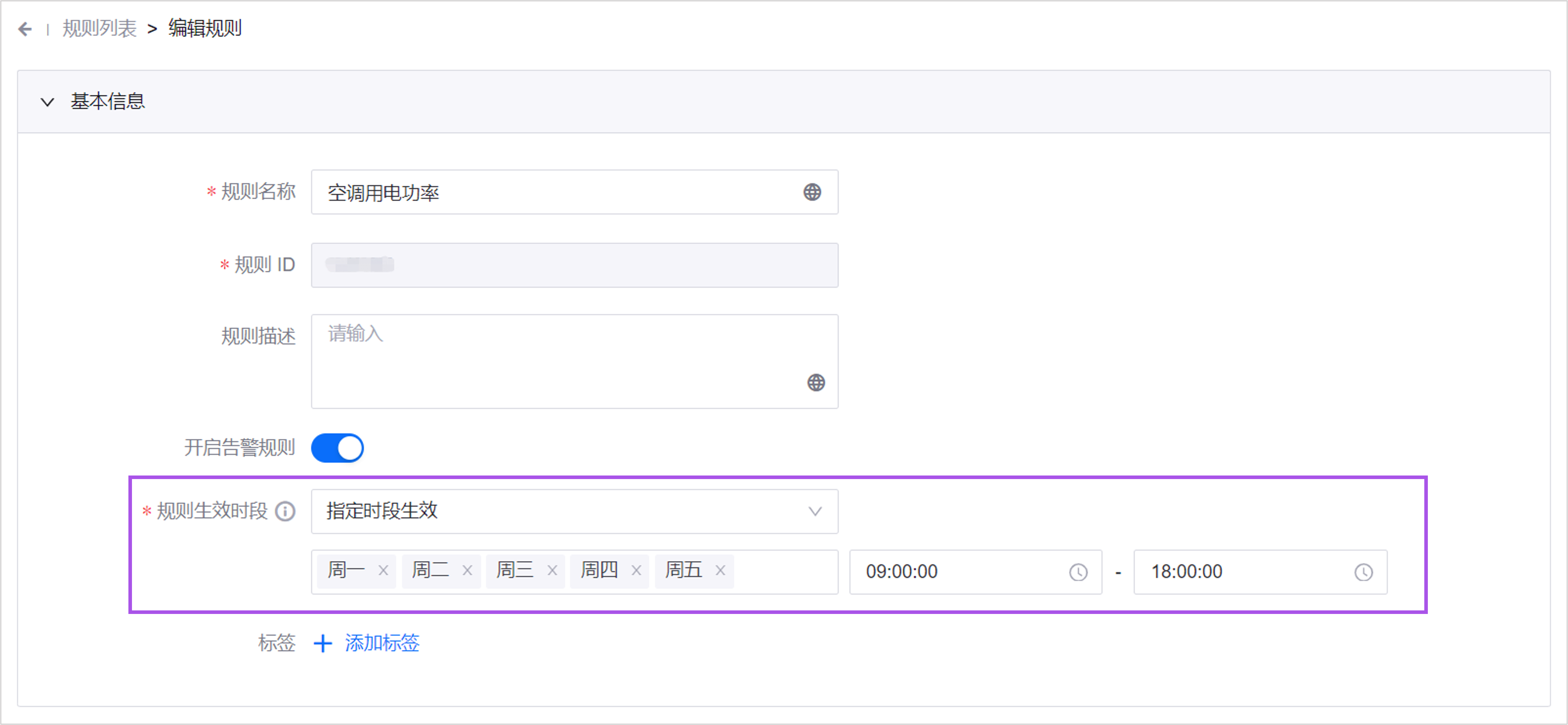Remove the 周一 tag
The width and height of the screenshot is (1568, 725).
coord(383,571)
